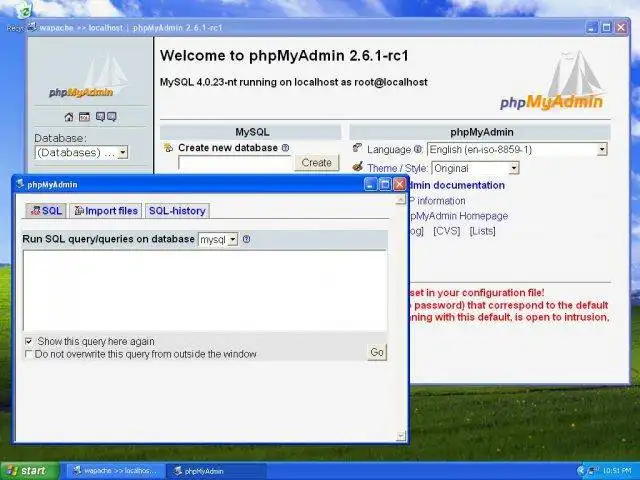Image resolution: width=640 pixels, height=480 pixels.
Task: Maximize the wapache main window
Action: point(607,27)
